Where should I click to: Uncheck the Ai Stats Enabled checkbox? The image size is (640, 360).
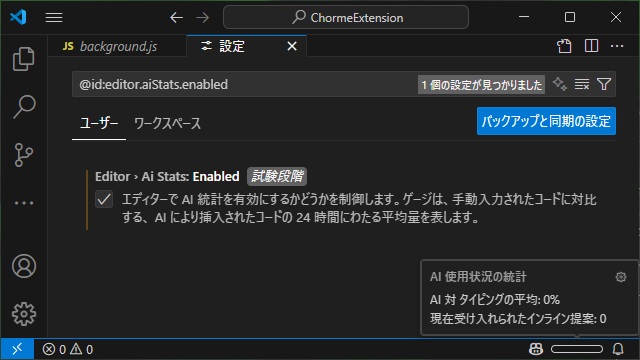pyautogui.click(x=104, y=199)
